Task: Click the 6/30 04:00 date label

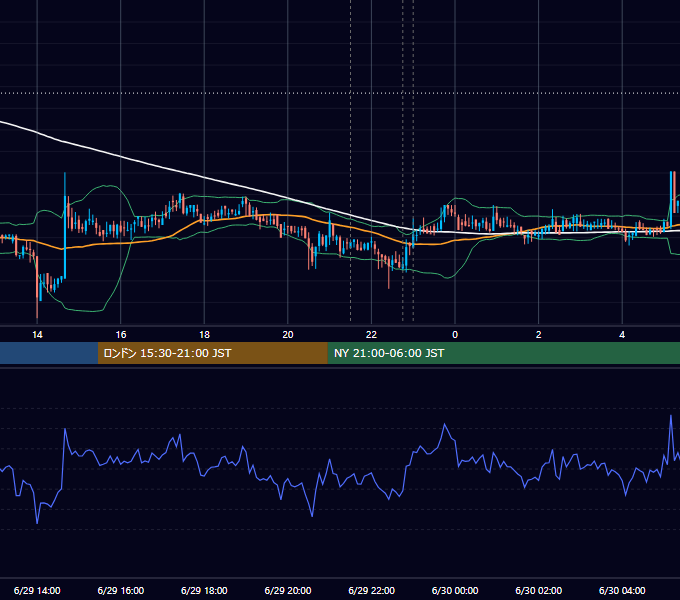Action: 622,590
